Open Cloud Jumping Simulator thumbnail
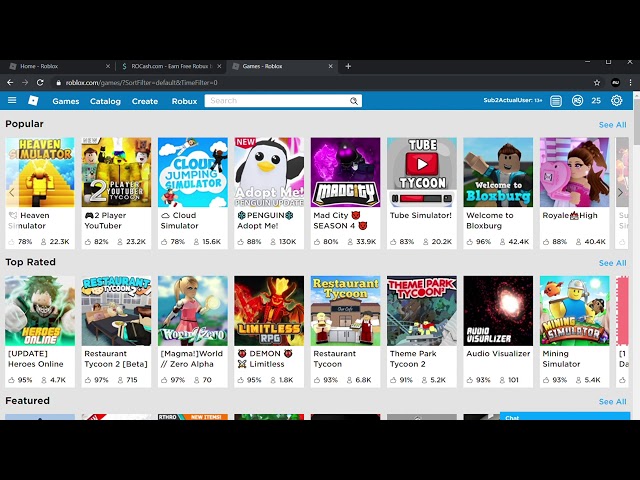Image resolution: width=640 pixels, height=480 pixels. (x=193, y=172)
